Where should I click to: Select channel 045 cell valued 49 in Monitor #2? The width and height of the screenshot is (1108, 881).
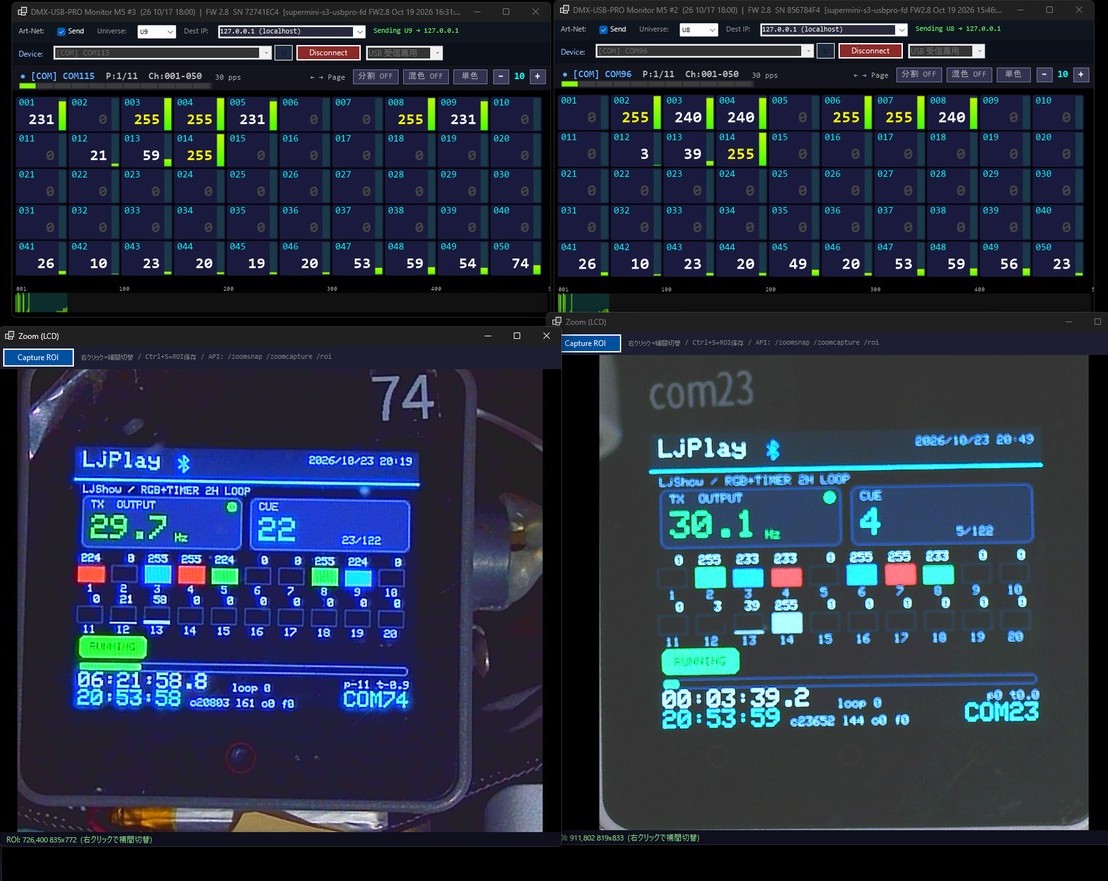[794, 258]
